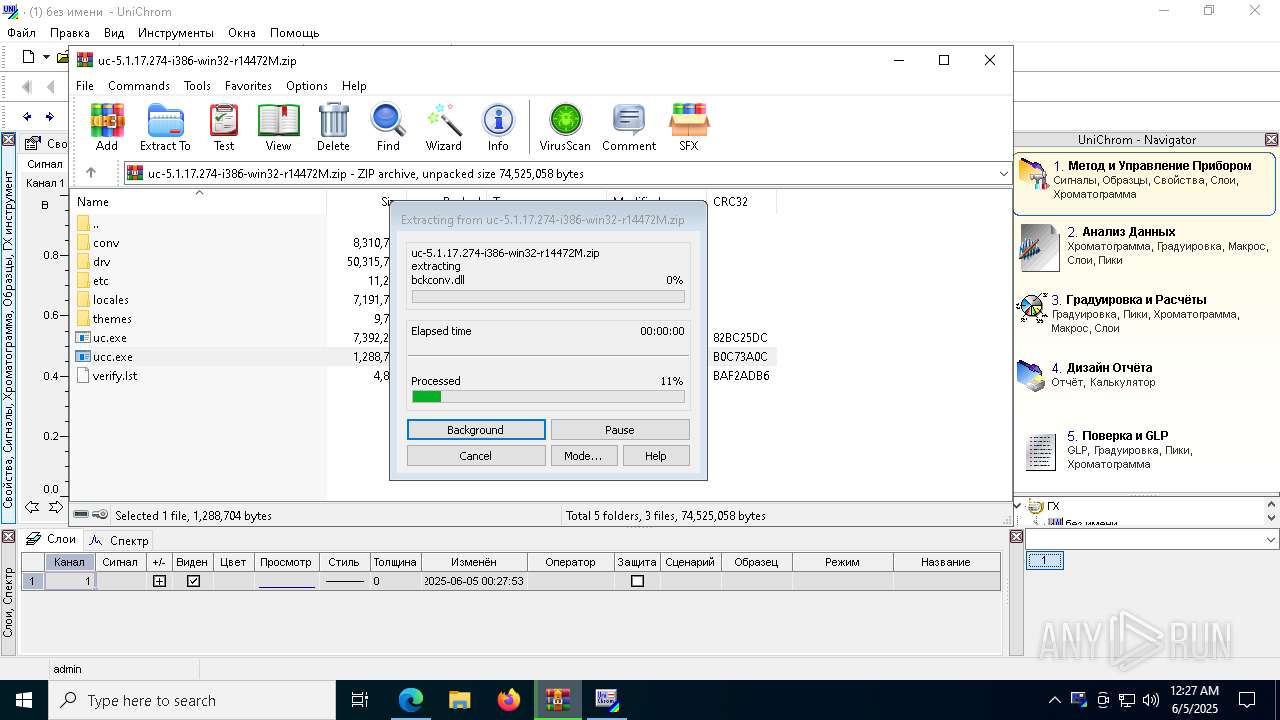1280x720 pixels.
Task: Open section 1 Method and Instrument Control icon
Action: pyautogui.click(x=1033, y=174)
